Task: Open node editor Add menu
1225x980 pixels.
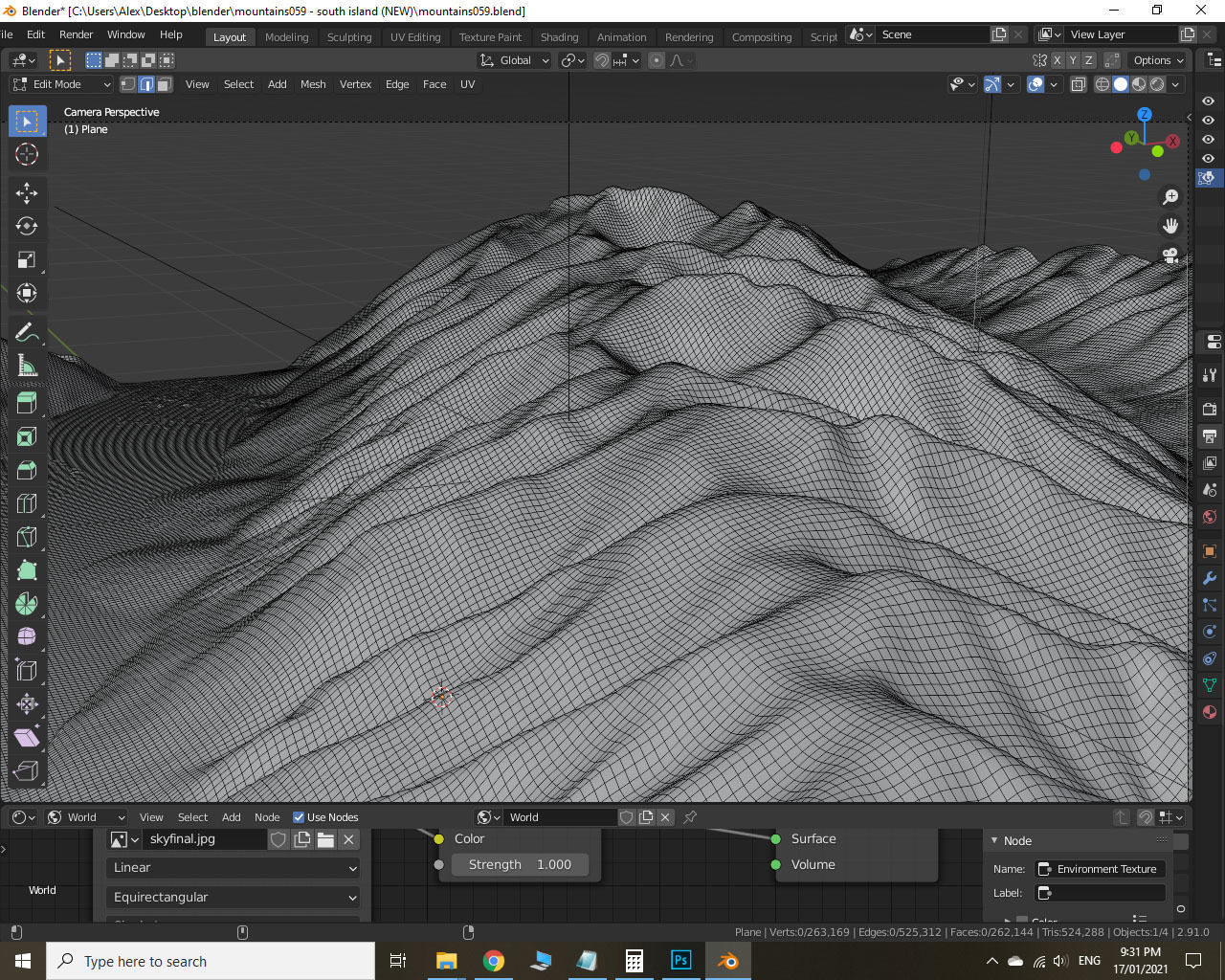Action: click(x=232, y=817)
